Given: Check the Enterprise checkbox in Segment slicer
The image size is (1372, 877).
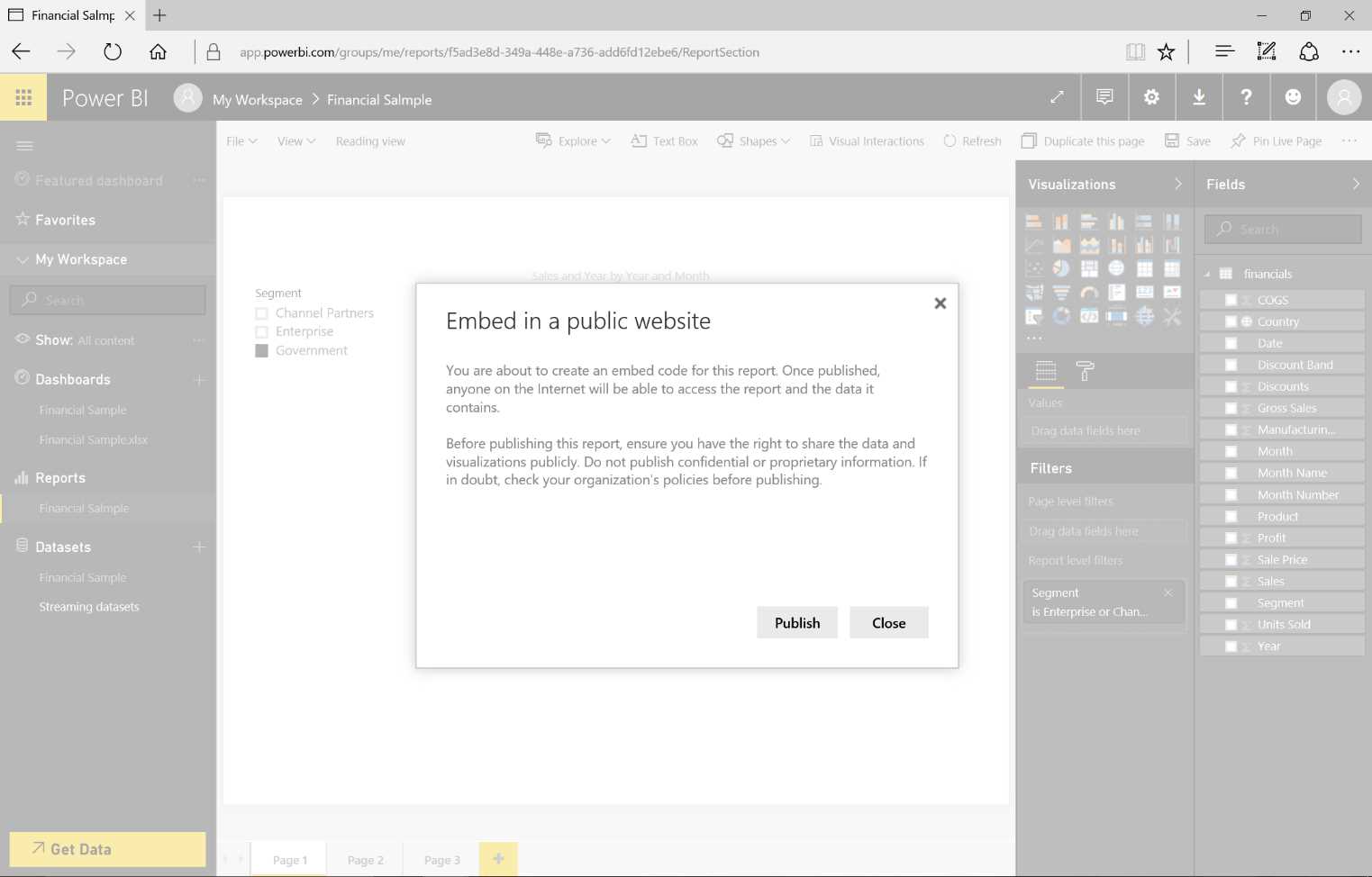Looking at the screenshot, I should [261, 331].
